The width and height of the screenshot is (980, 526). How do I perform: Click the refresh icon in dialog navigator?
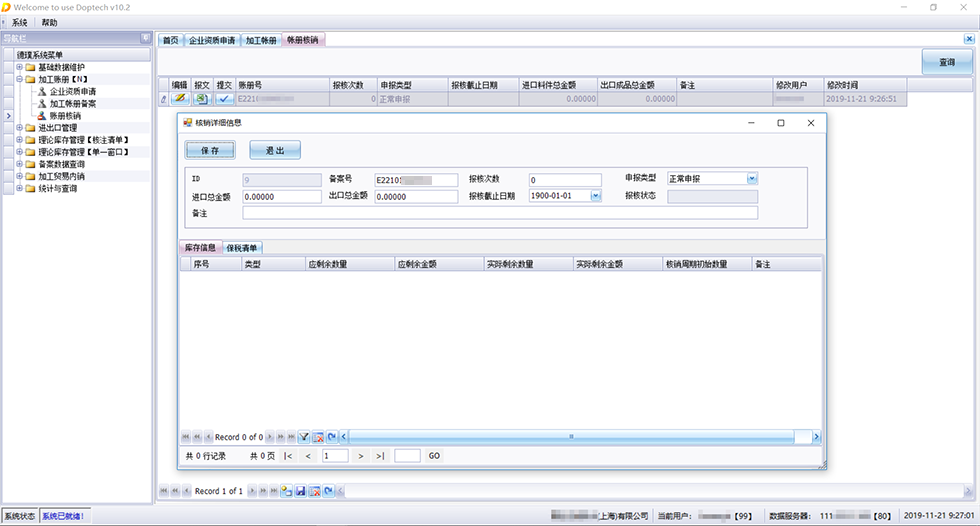point(331,437)
